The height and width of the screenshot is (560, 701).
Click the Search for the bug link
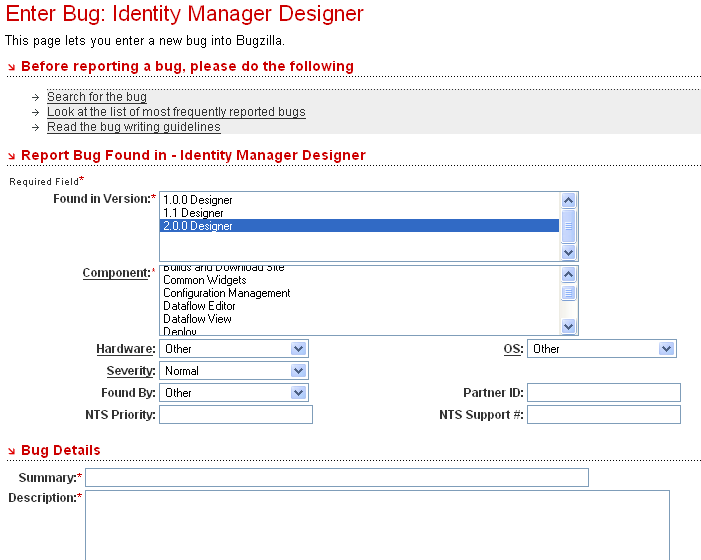point(97,97)
